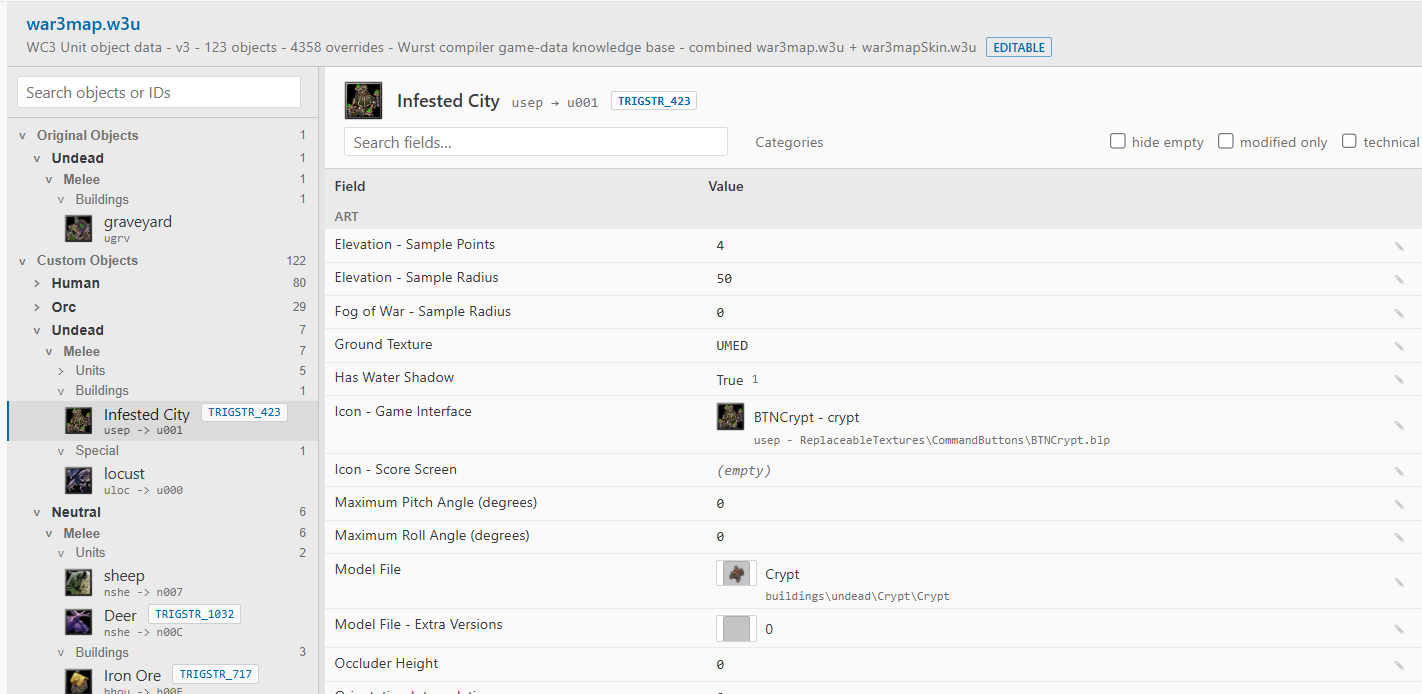Collapse the Neutral race node

point(37,512)
